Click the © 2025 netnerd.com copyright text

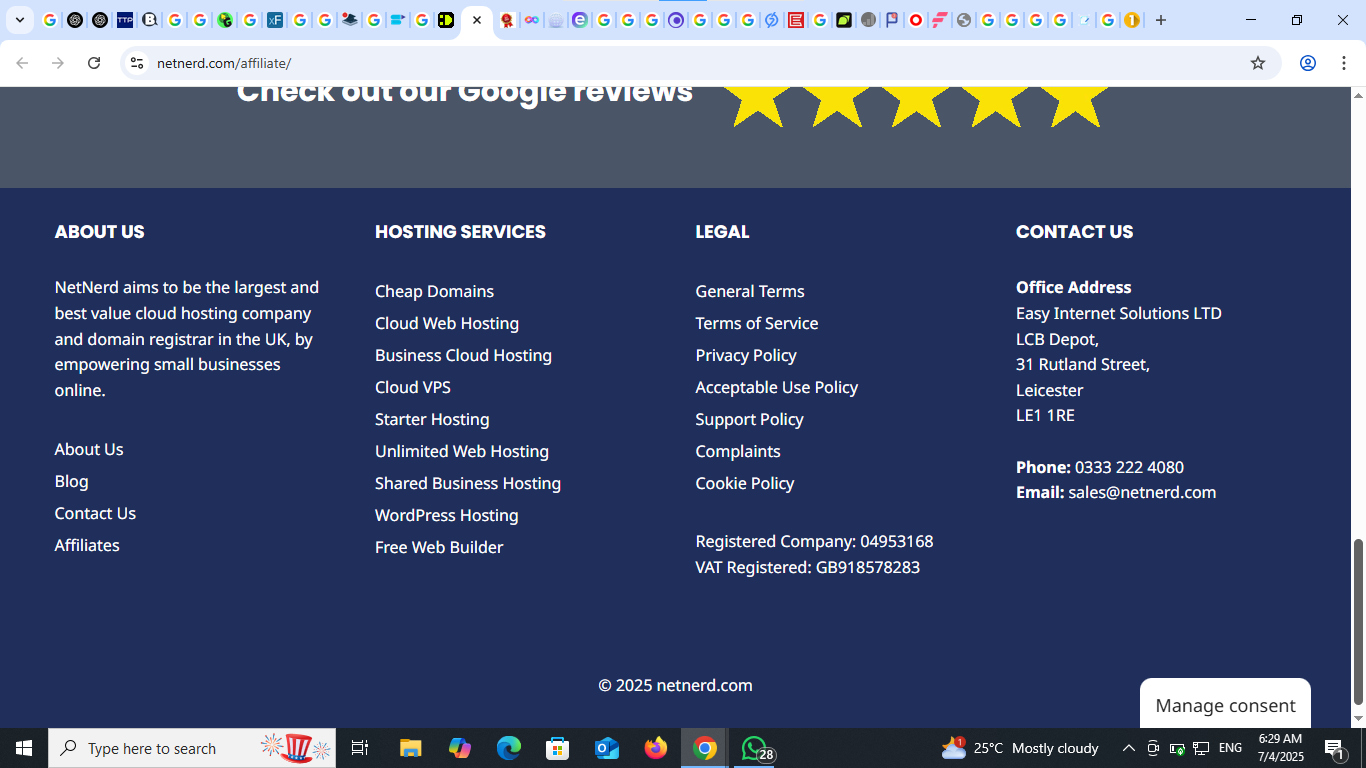(675, 685)
